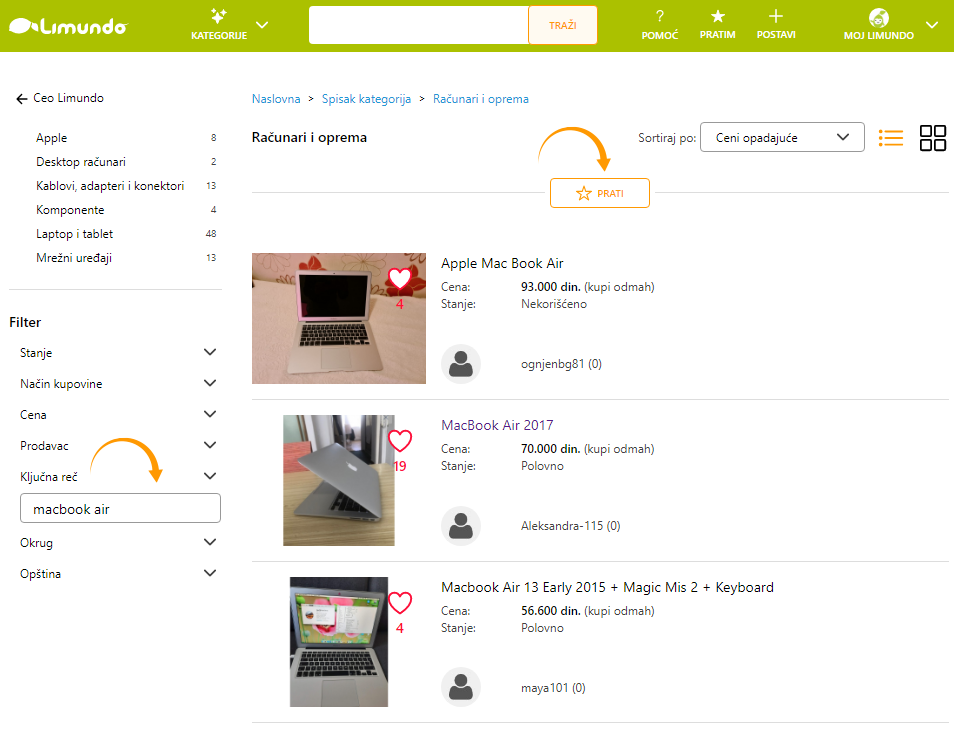Screen dimensions: 954x731
Task: Open the Spisak kategorija breadcrumb link
Action: (x=366, y=99)
